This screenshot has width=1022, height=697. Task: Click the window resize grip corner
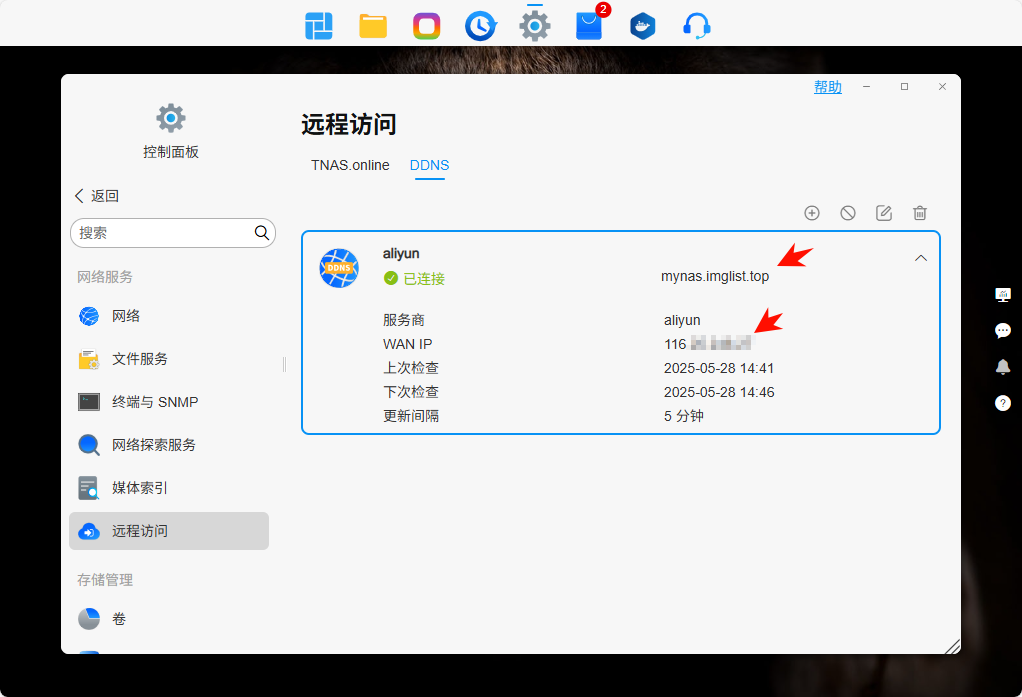(x=952, y=646)
